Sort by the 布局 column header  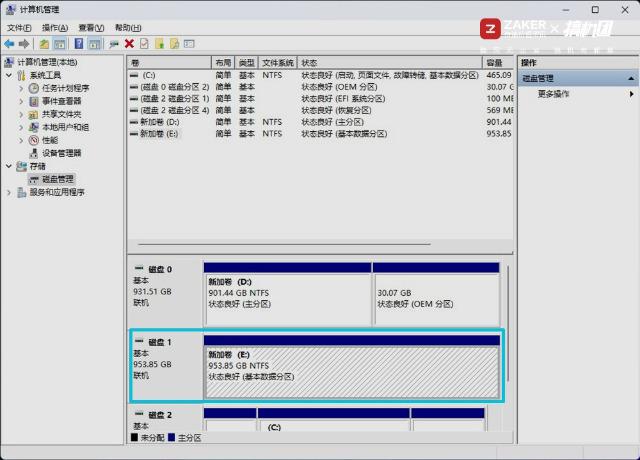pyautogui.click(x=223, y=63)
